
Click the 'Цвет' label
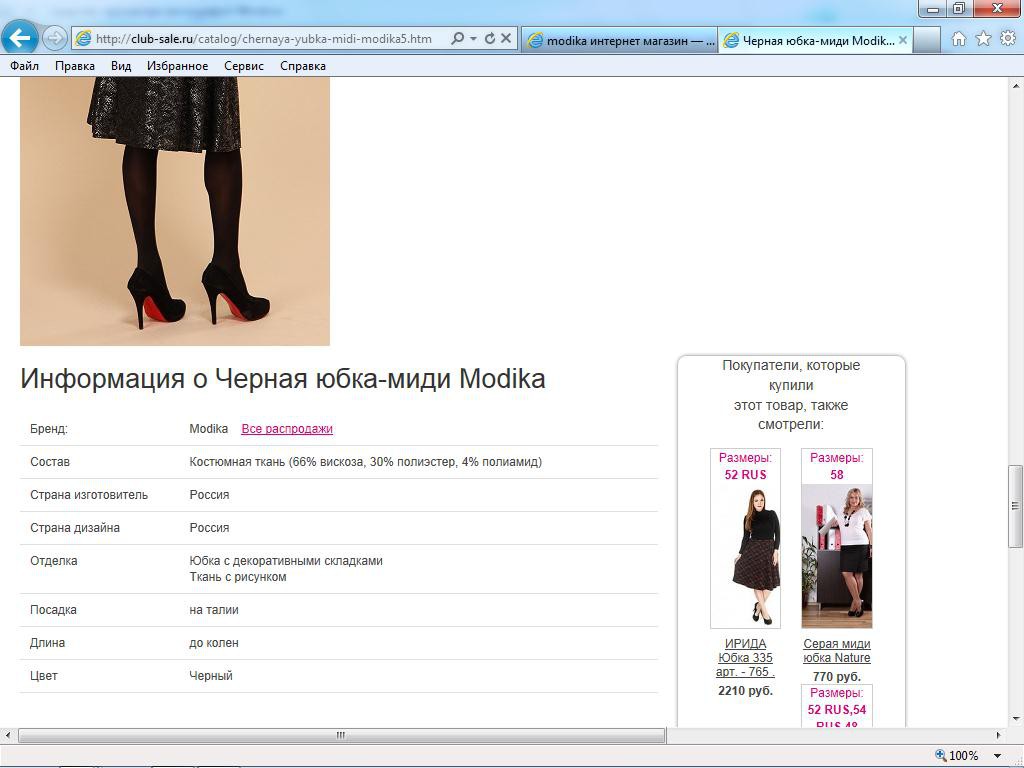44,676
